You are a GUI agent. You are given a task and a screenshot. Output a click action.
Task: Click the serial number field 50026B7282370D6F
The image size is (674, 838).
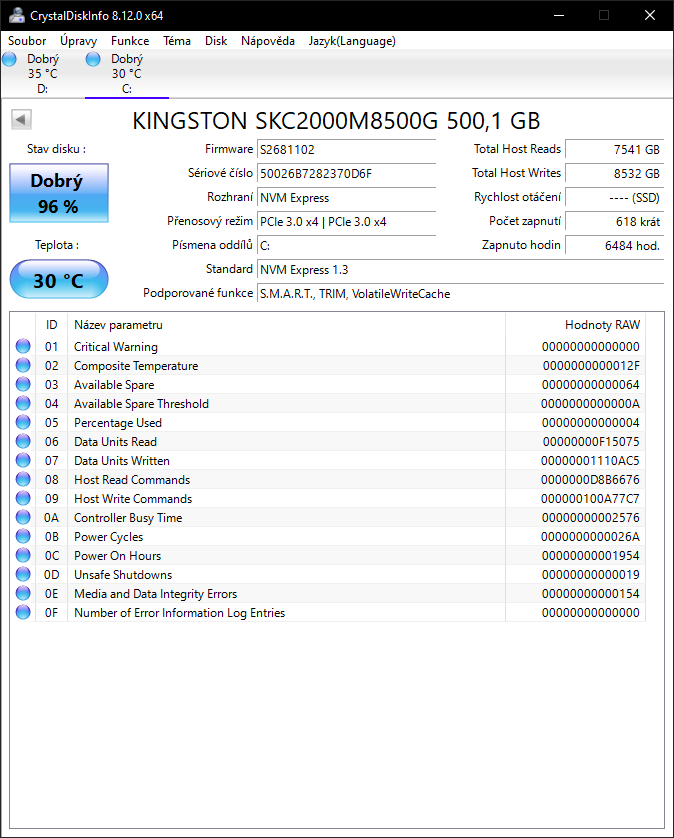pos(346,174)
